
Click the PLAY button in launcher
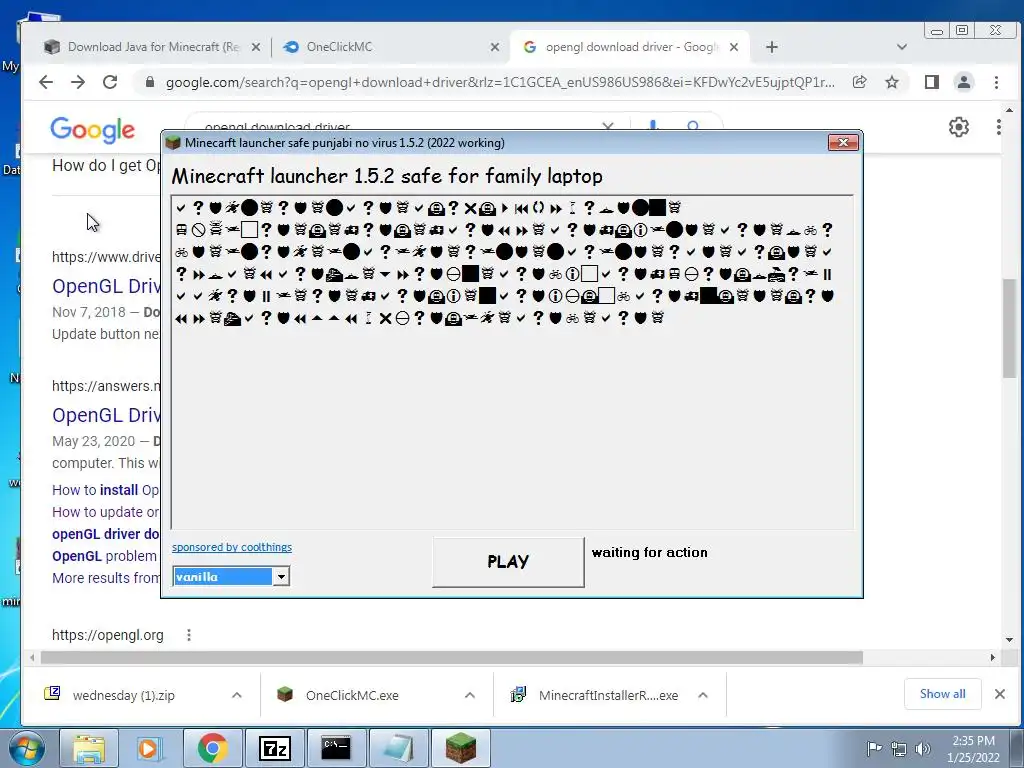(x=508, y=562)
